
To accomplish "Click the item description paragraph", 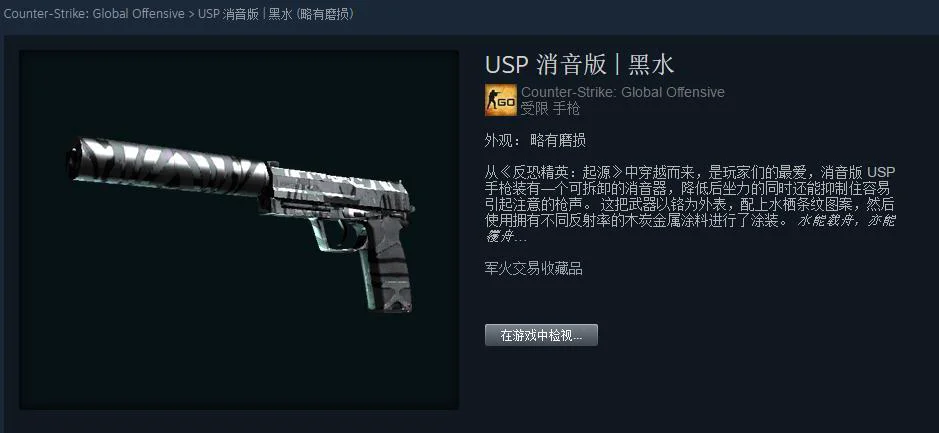I will [x=690, y=205].
